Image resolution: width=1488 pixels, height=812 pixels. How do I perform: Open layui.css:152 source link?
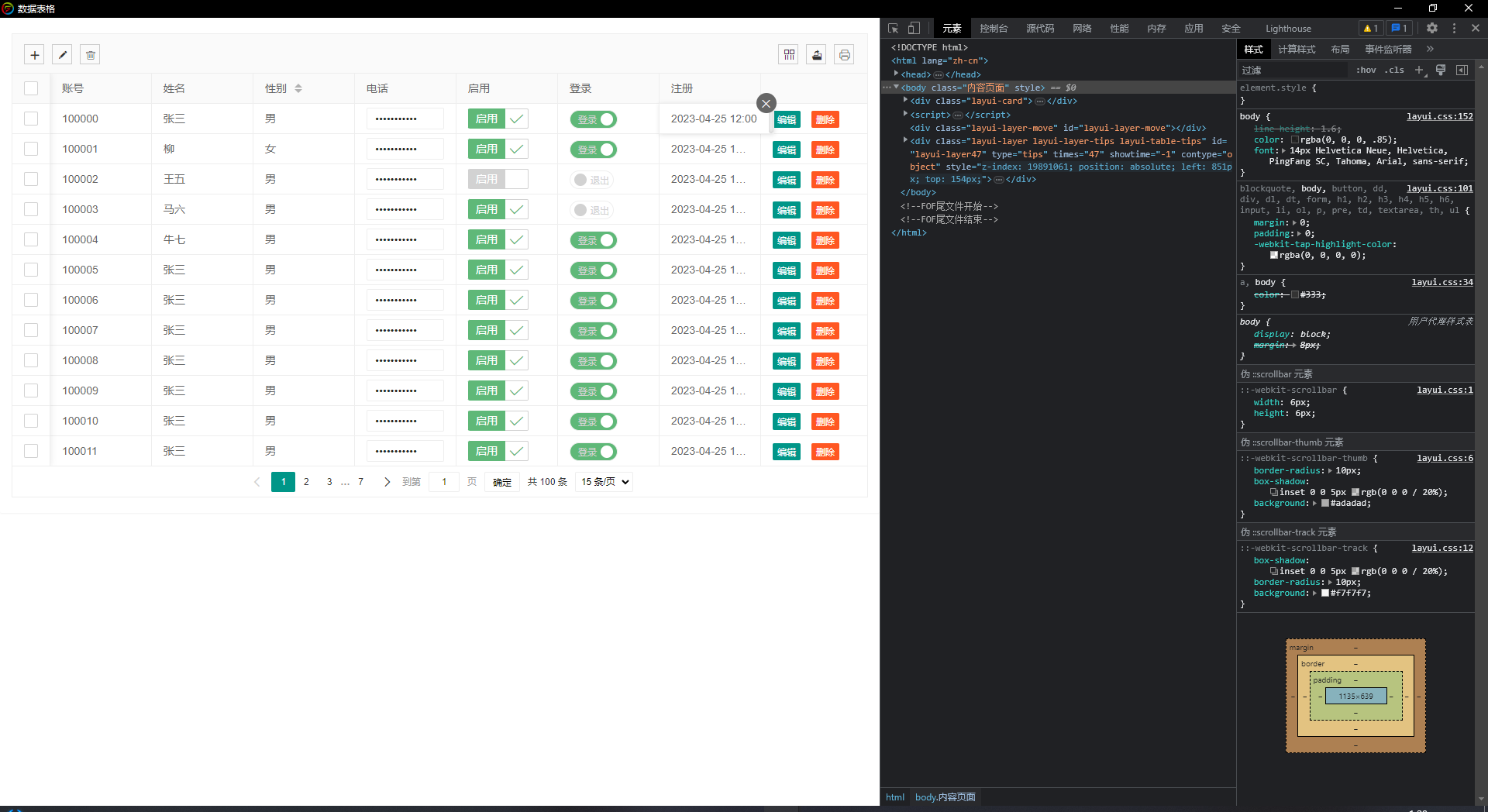[x=1440, y=116]
